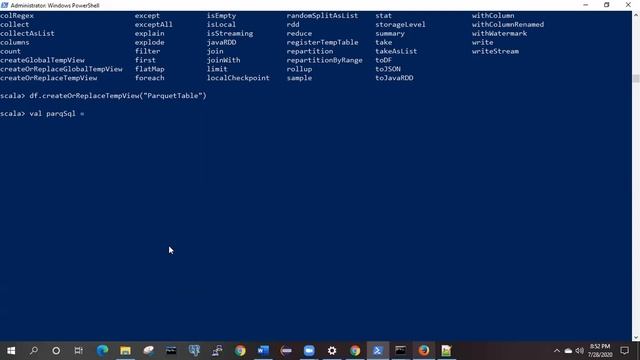
Task: Click 'repartitionByRange' completion entry
Action: point(324,60)
